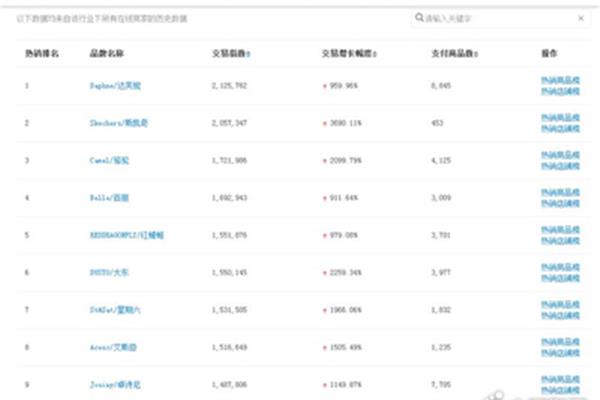Select the rank 8 paid item count 1,235

point(441,347)
